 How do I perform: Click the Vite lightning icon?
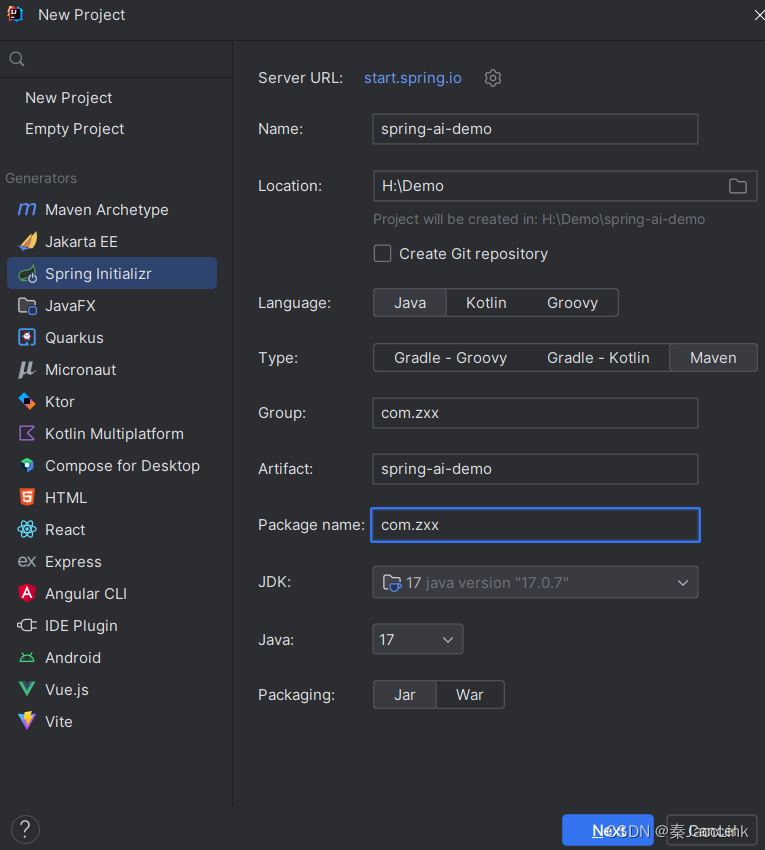pyautogui.click(x=27, y=721)
